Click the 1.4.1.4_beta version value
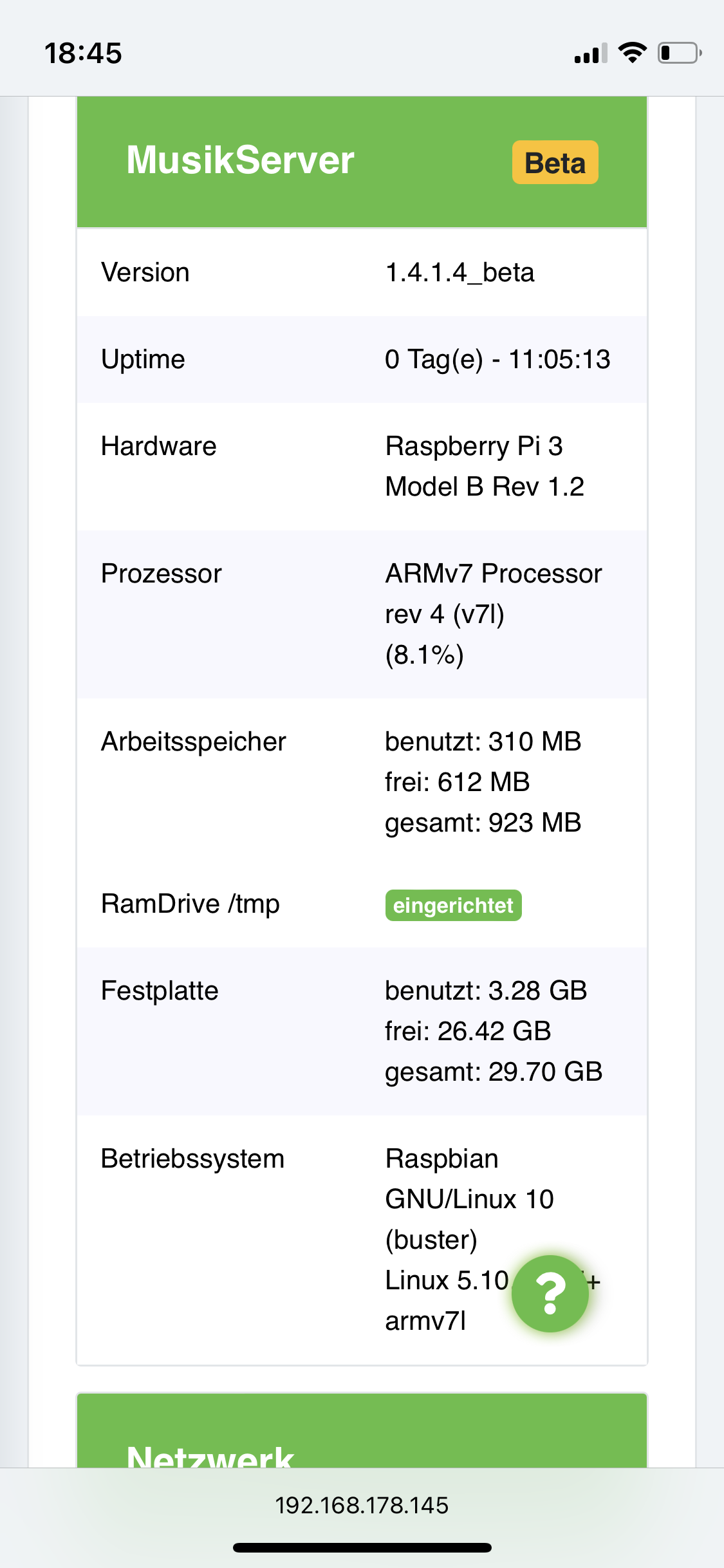This screenshot has height=1568, width=724. tap(459, 272)
